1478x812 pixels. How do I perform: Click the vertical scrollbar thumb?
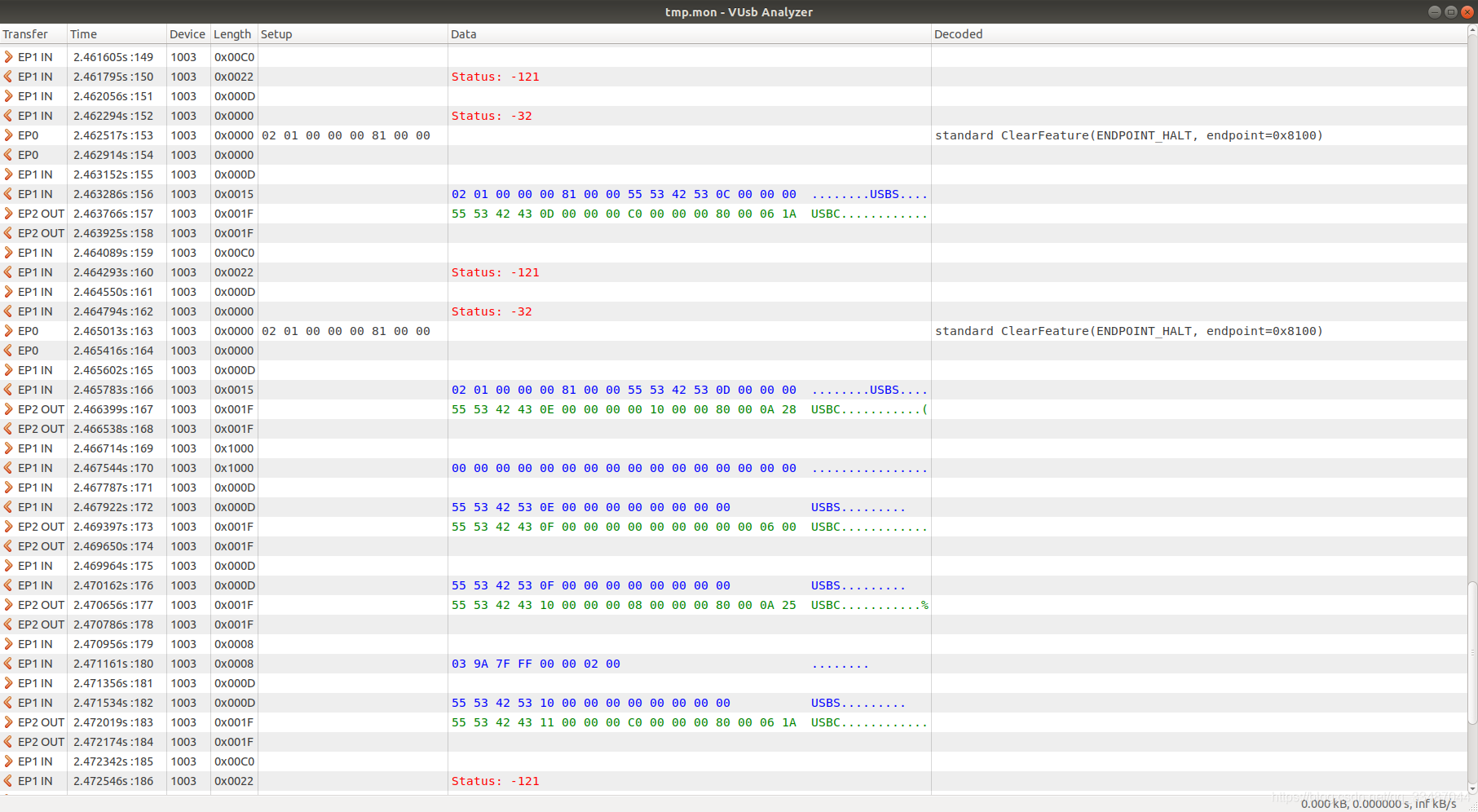coord(1472,652)
